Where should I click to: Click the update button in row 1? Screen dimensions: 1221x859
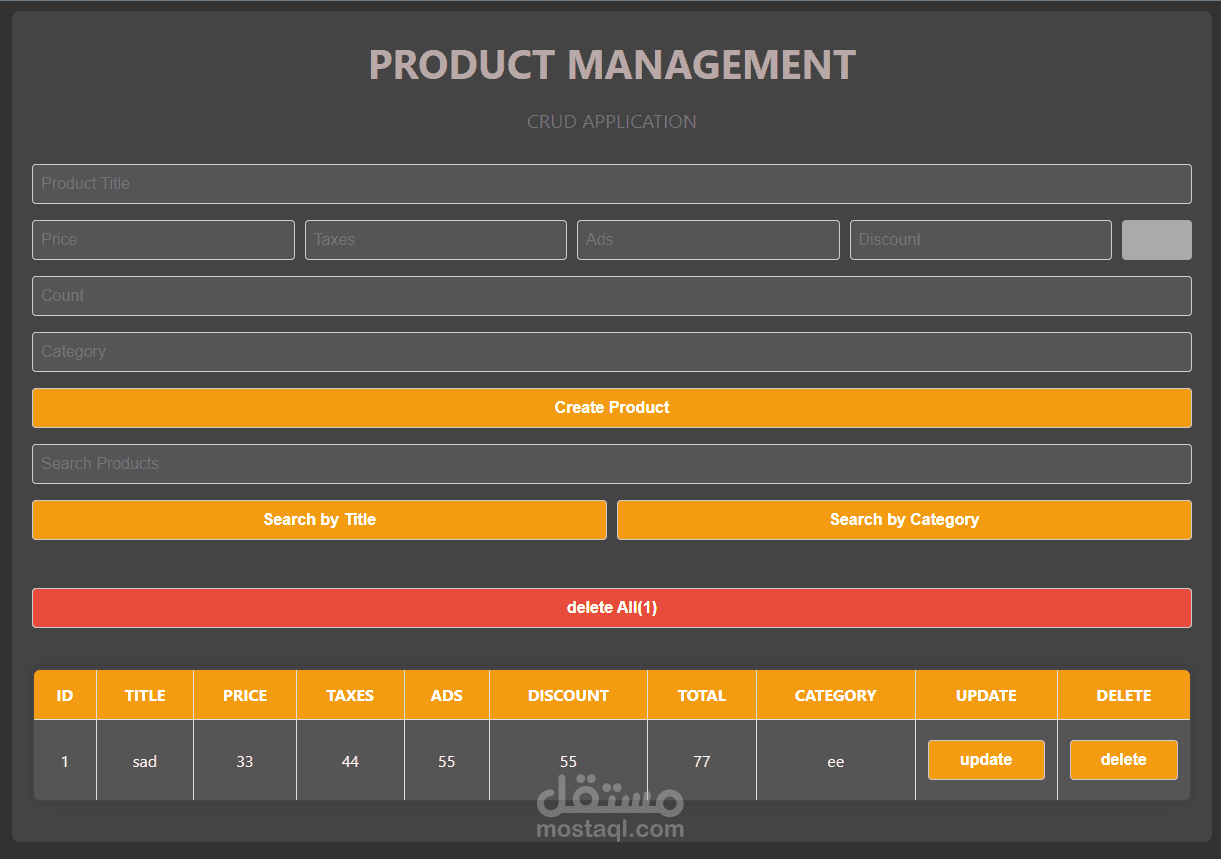(986, 760)
